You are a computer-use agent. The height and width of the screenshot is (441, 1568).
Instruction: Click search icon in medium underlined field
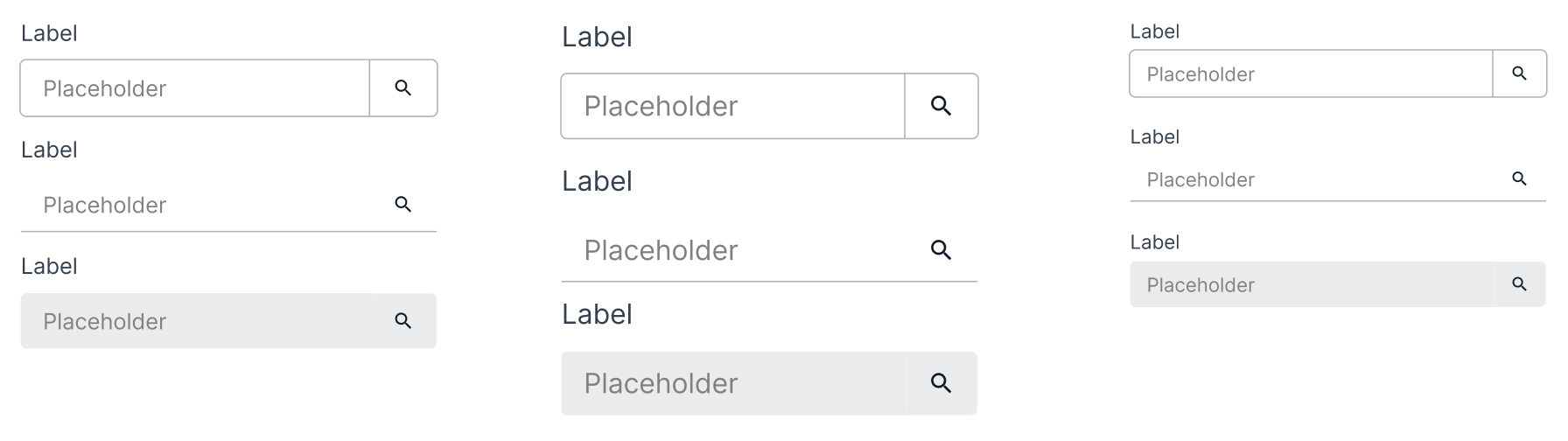(403, 205)
